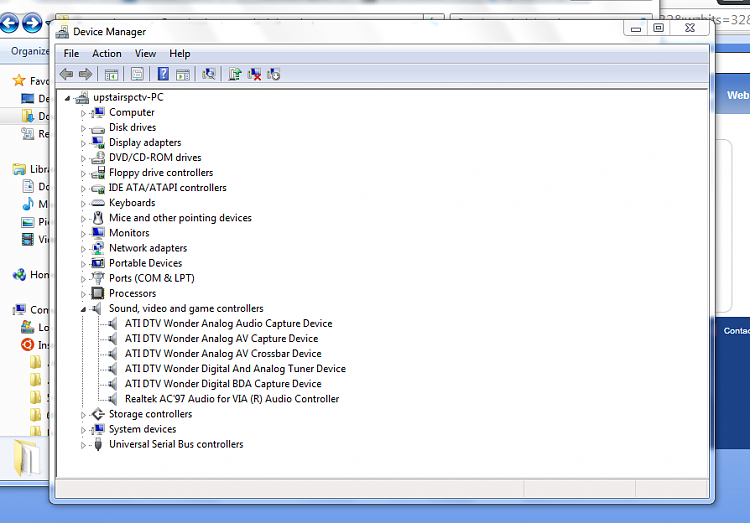Click the blue Help question mark icon
Image resolution: width=750 pixels, height=523 pixels.
(x=163, y=74)
